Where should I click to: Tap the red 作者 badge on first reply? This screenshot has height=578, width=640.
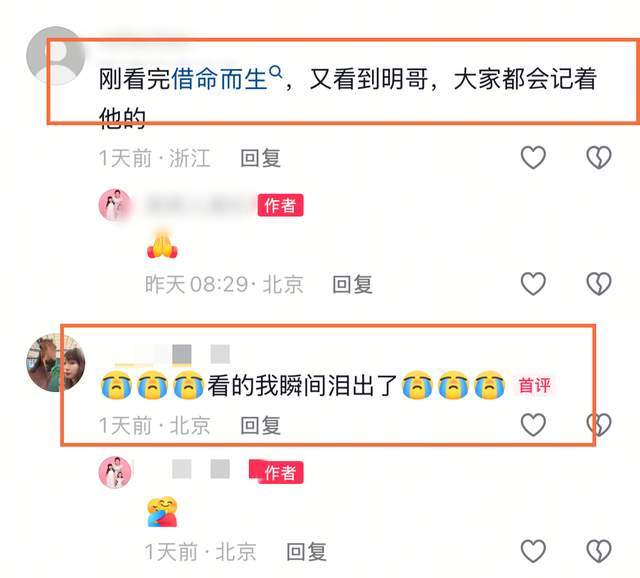(280, 205)
